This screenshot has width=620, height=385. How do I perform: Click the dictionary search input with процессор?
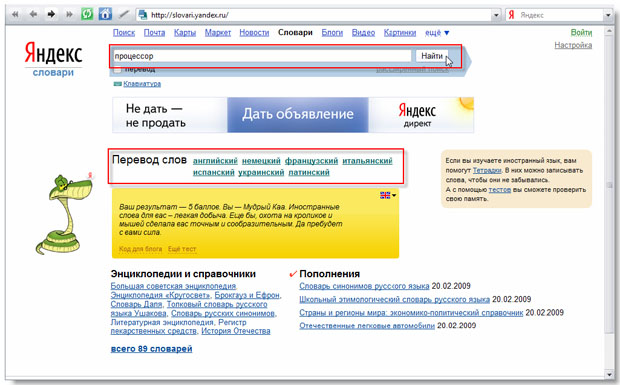[262, 56]
